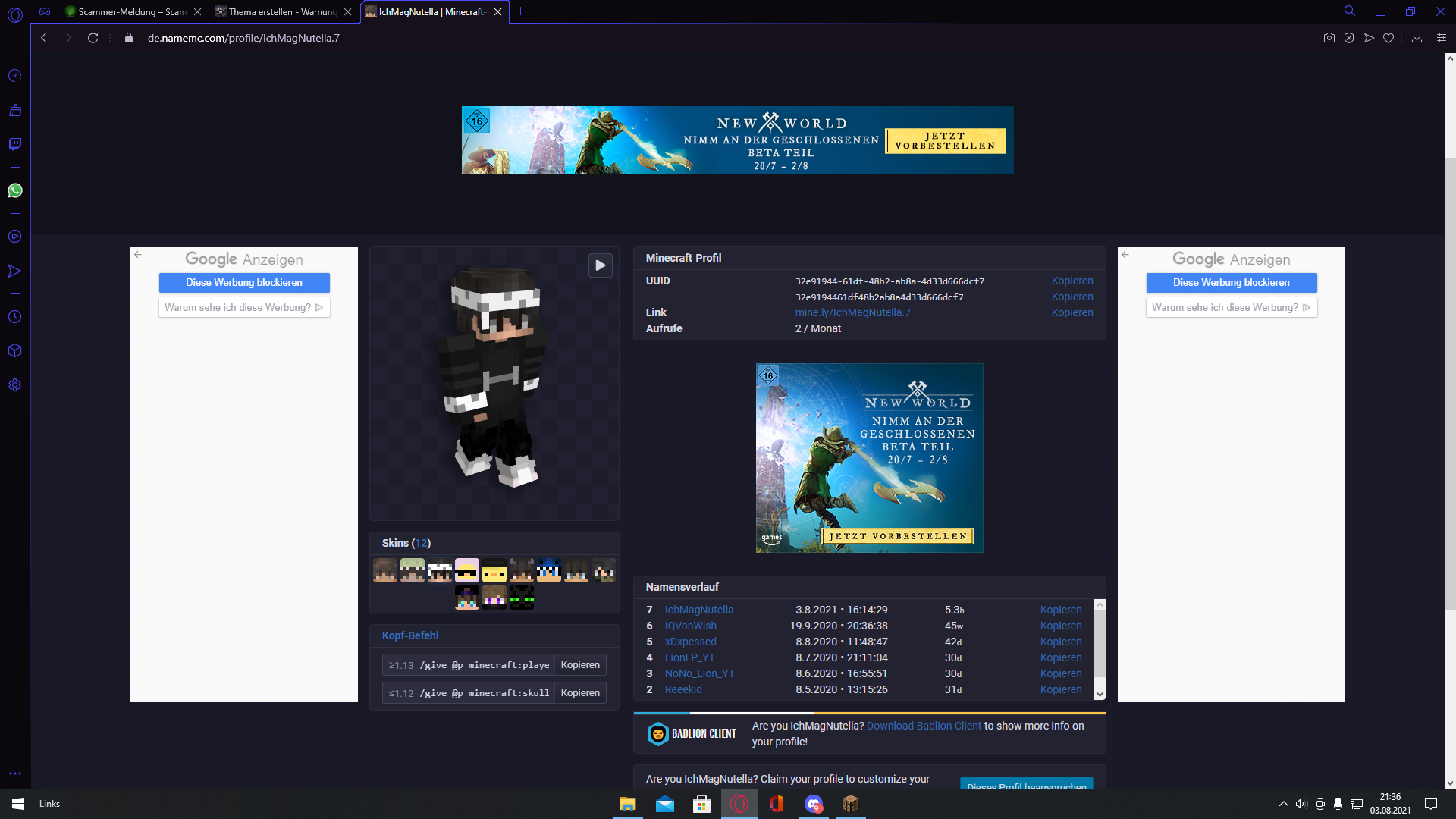Viewport: 1456px width, 819px height.
Task: Open the Opera GX main menu logo
Action: coord(15,14)
